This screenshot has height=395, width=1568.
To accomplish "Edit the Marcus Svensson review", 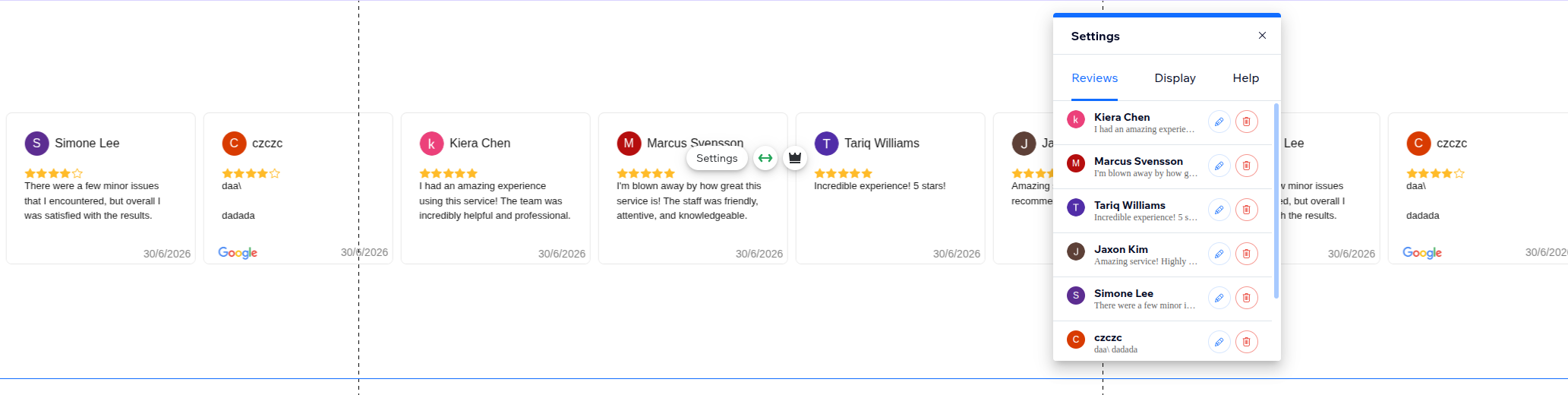I will [x=1219, y=166].
